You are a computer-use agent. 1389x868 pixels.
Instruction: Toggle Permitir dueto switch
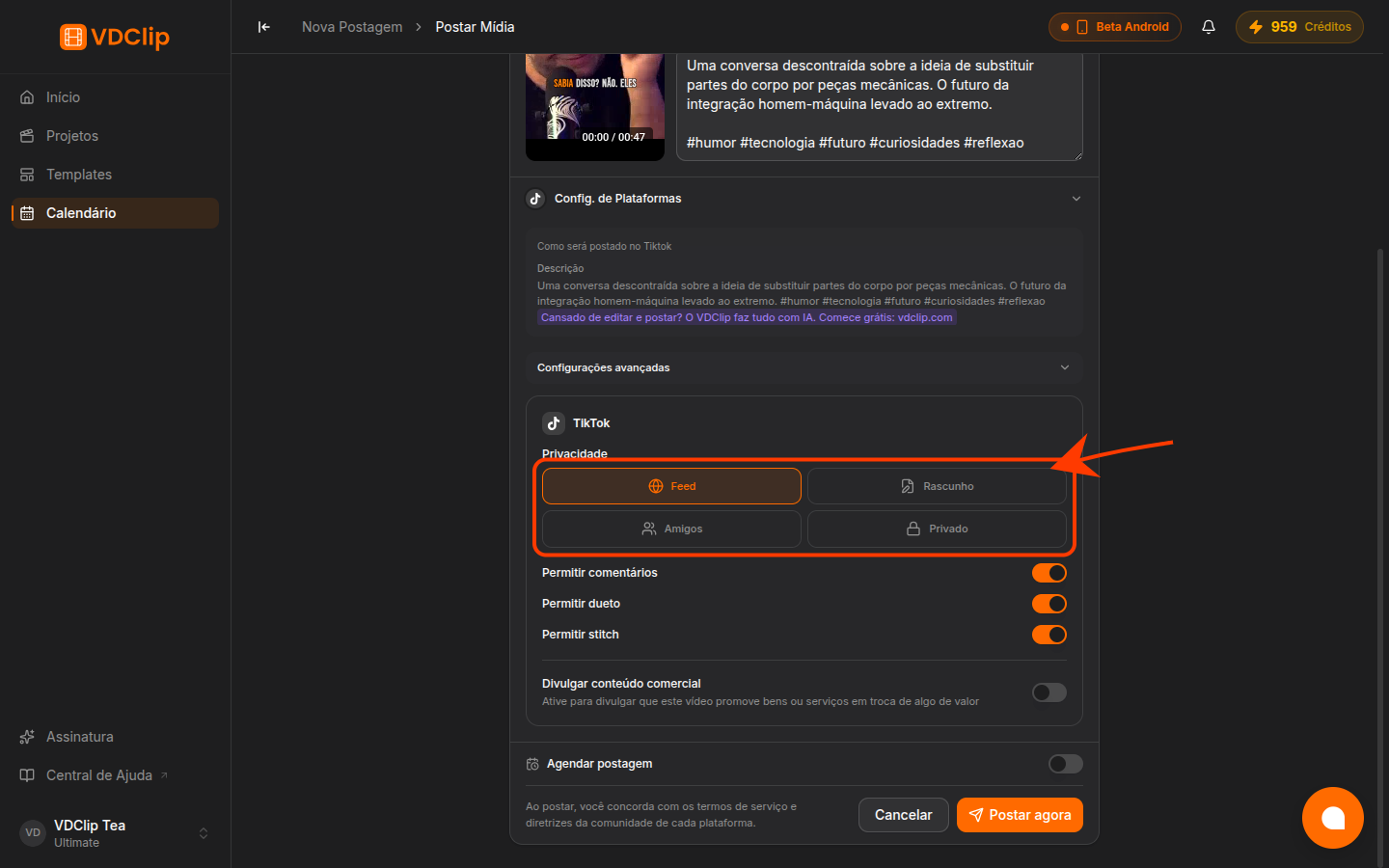coord(1049,604)
